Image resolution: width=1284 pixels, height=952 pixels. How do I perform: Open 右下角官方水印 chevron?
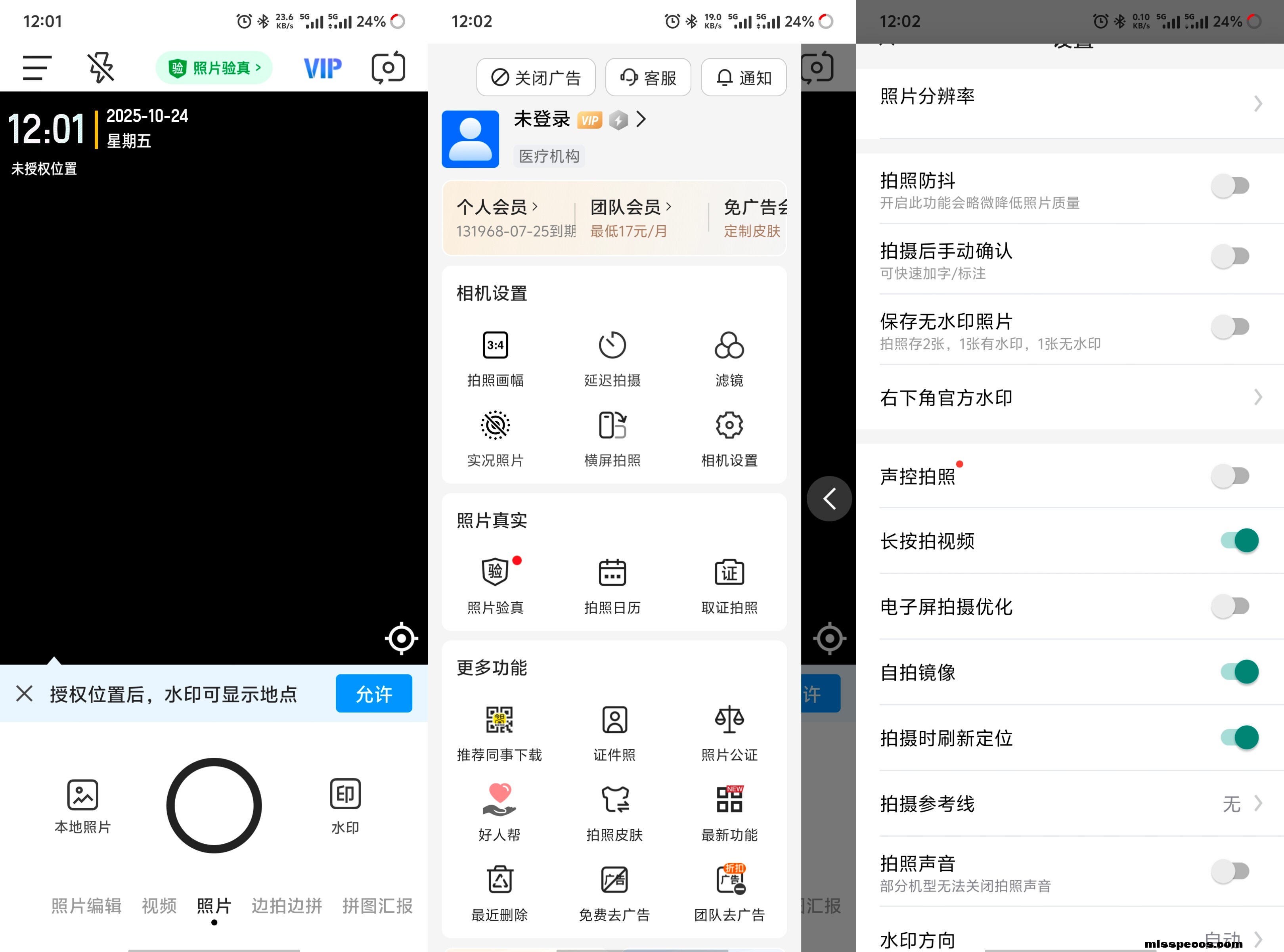click(x=1258, y=398)
